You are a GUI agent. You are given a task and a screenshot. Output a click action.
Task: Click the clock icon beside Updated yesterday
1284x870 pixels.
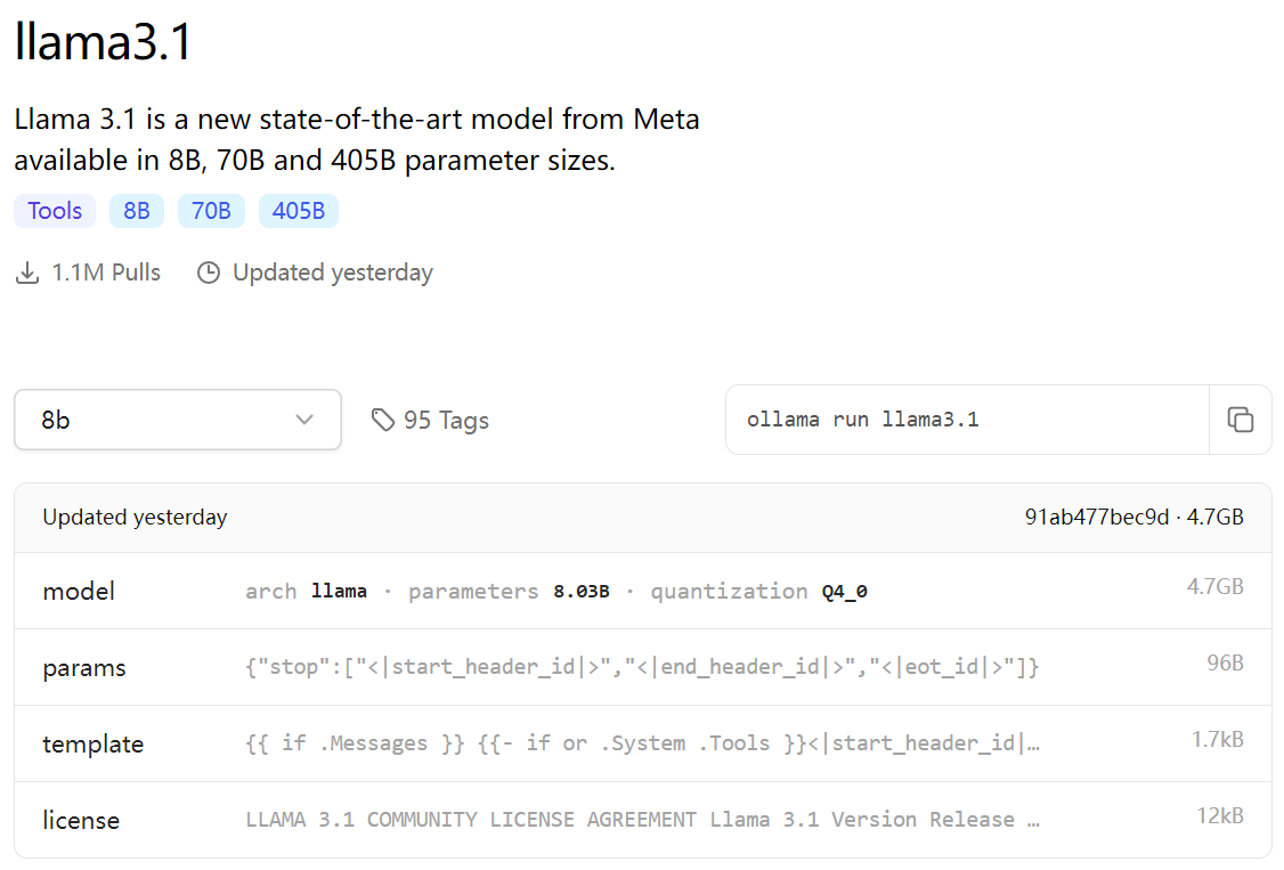pos(208,272)
